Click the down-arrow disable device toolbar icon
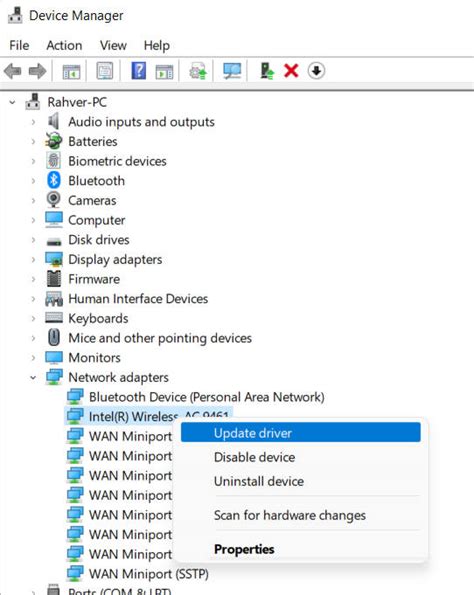Viewport: 474px width, 595px height. pyautogui.click(x=316, y=71)
